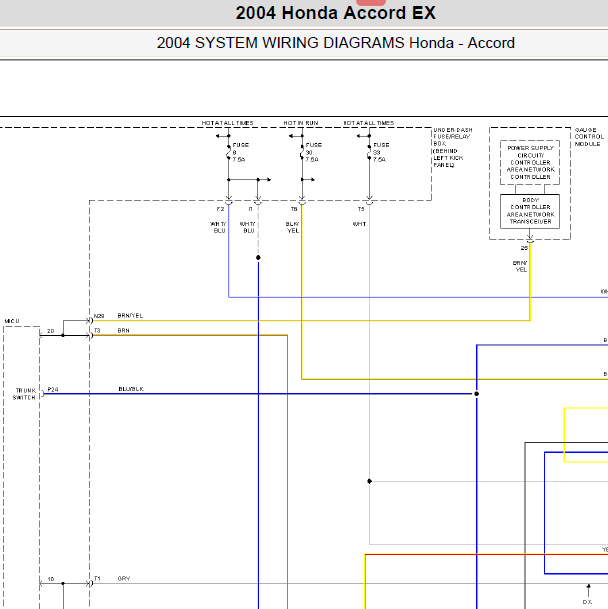Click the pin '26' label under transceiver

(x=524, y=248)
